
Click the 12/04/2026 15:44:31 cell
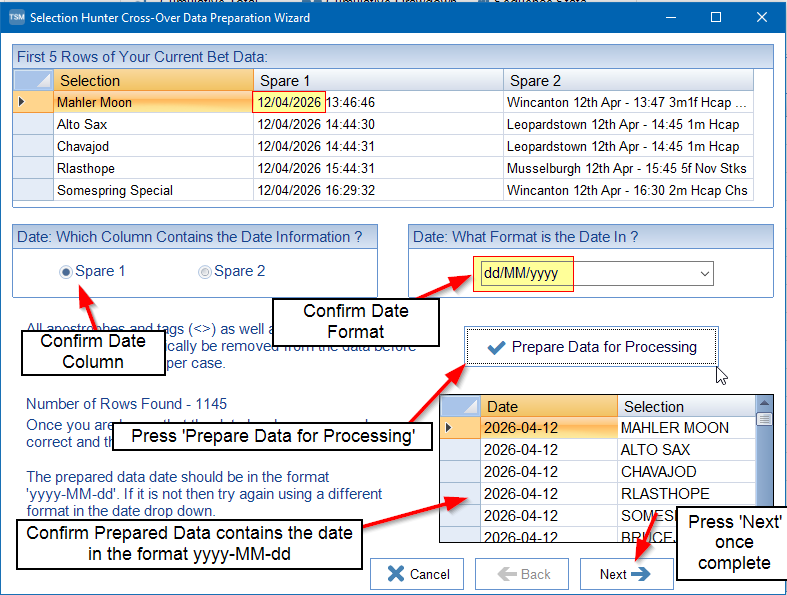click(x=378, y=168)
